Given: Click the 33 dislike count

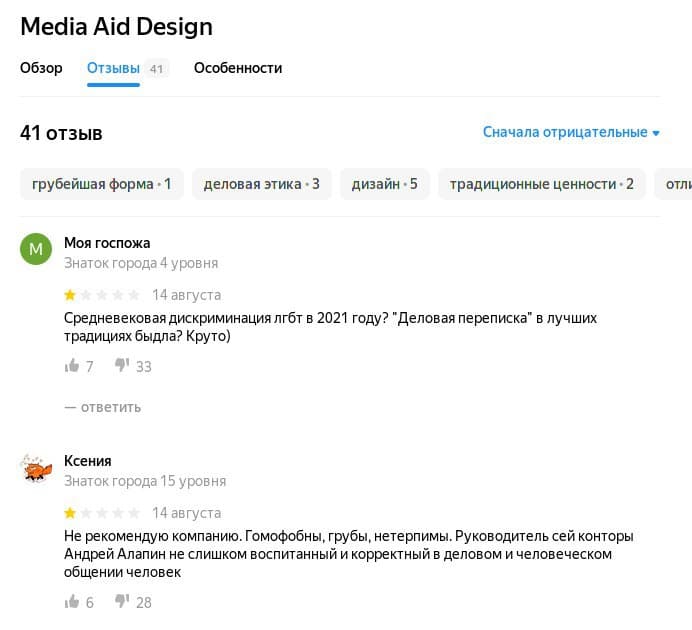Looking at the screenshot, I should point(144,367).
